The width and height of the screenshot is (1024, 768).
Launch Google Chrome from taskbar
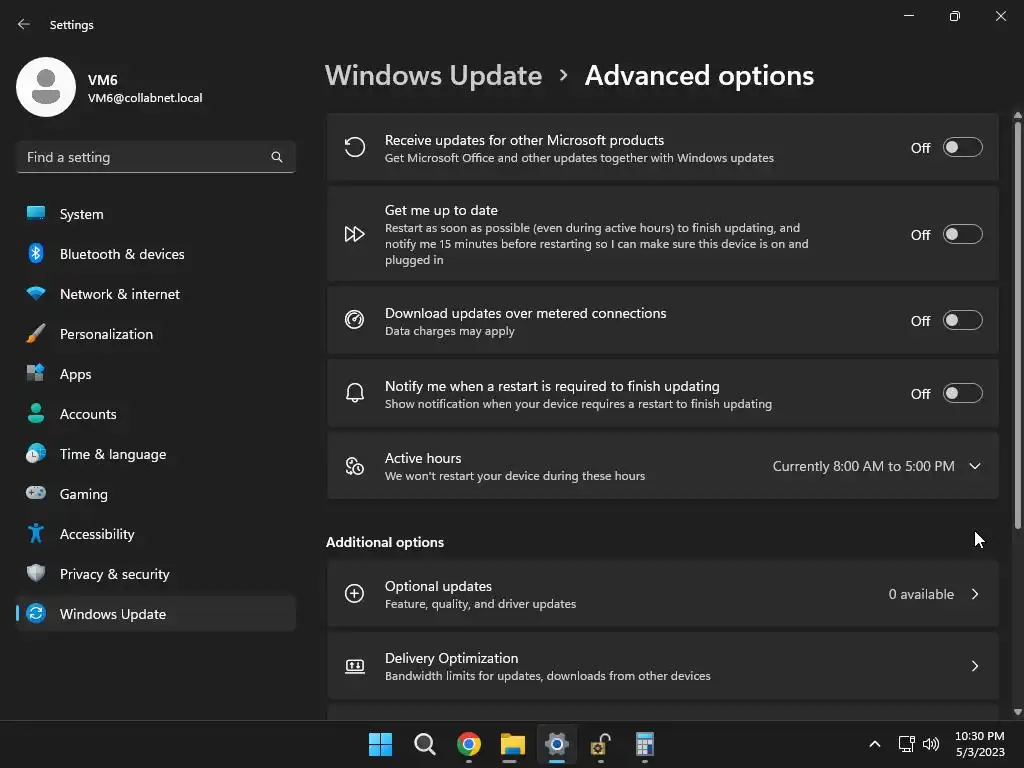click(x=469, y=744)
